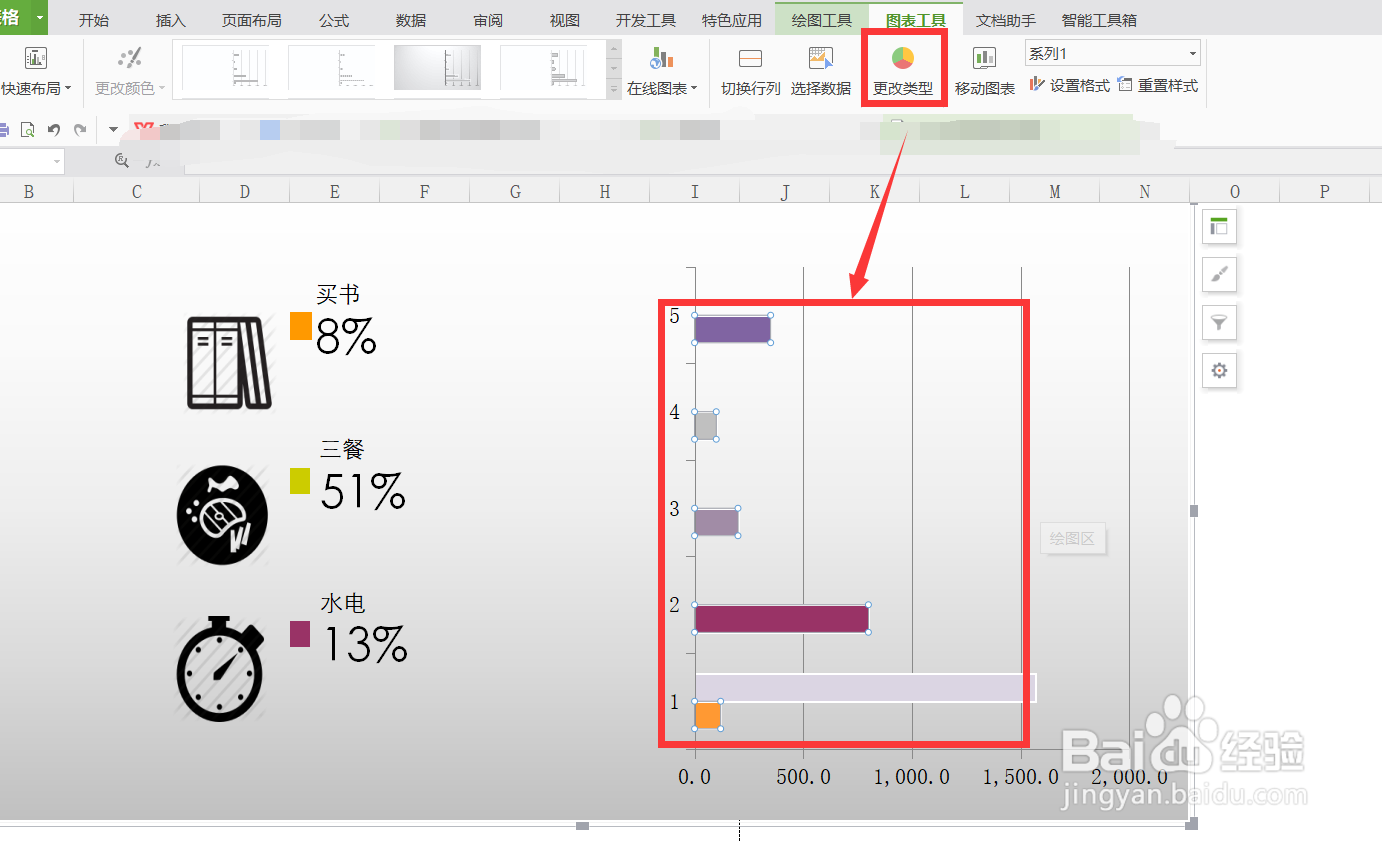Open the 插入 ribbon tab
The width and height of the screenshot is (1382, 842).
171,20
